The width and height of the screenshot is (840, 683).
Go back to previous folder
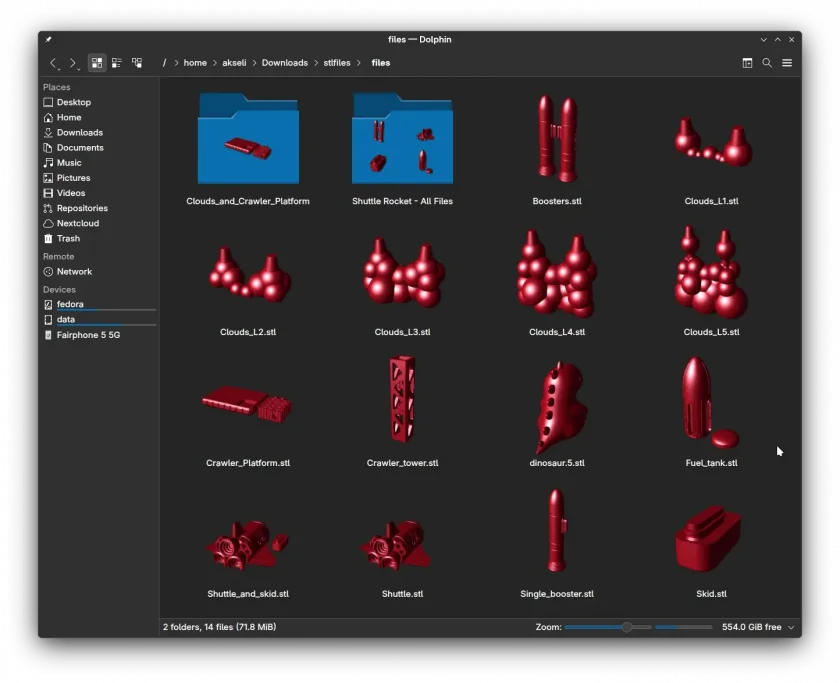(x=54, y=63)
